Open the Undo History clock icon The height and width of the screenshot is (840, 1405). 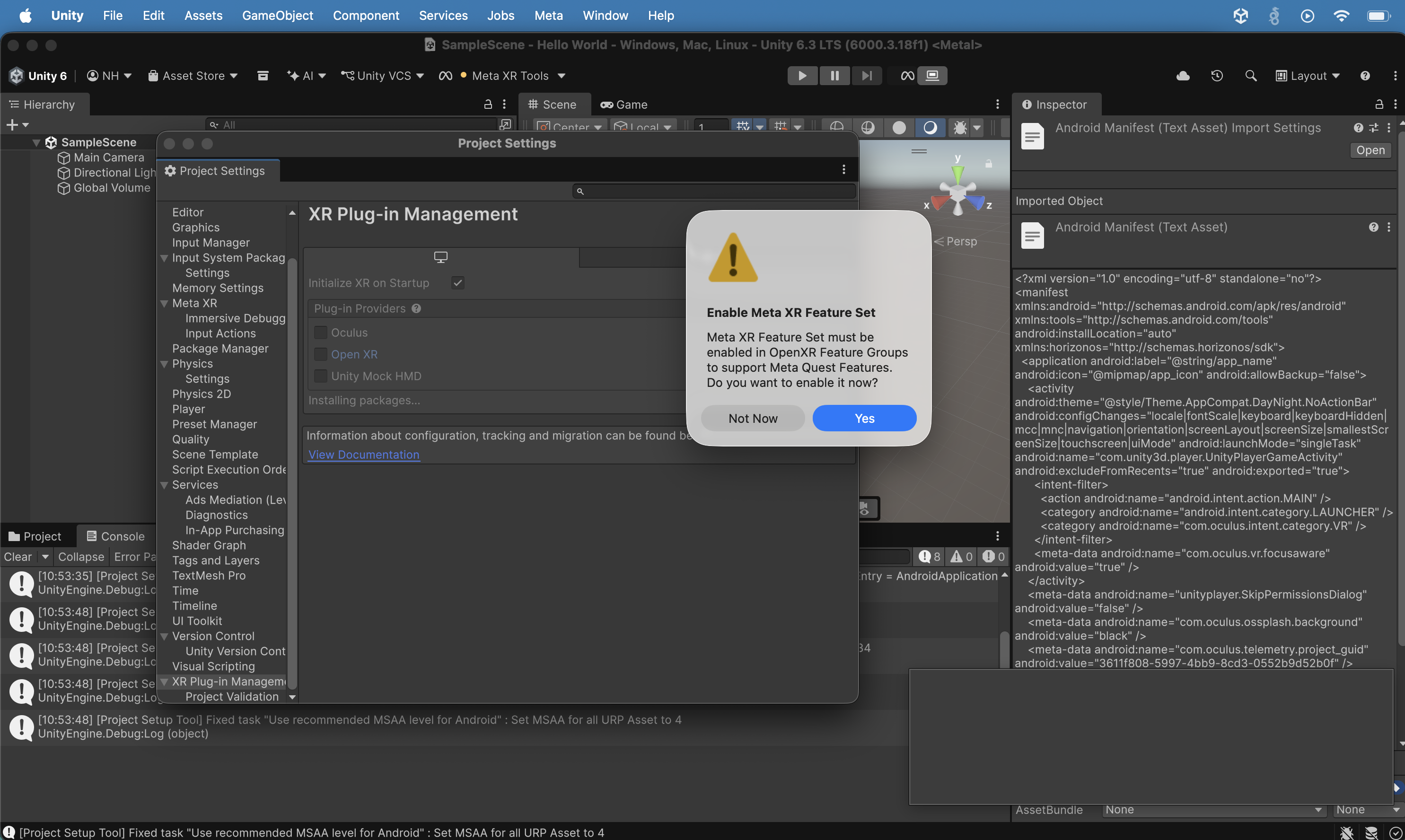[x=1217, y=75]
